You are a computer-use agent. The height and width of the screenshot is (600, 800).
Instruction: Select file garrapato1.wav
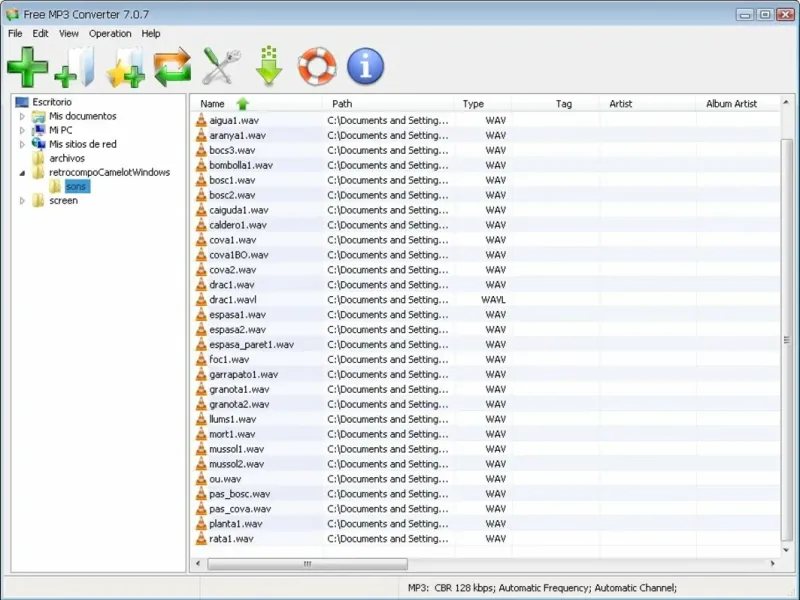point(243,374)
